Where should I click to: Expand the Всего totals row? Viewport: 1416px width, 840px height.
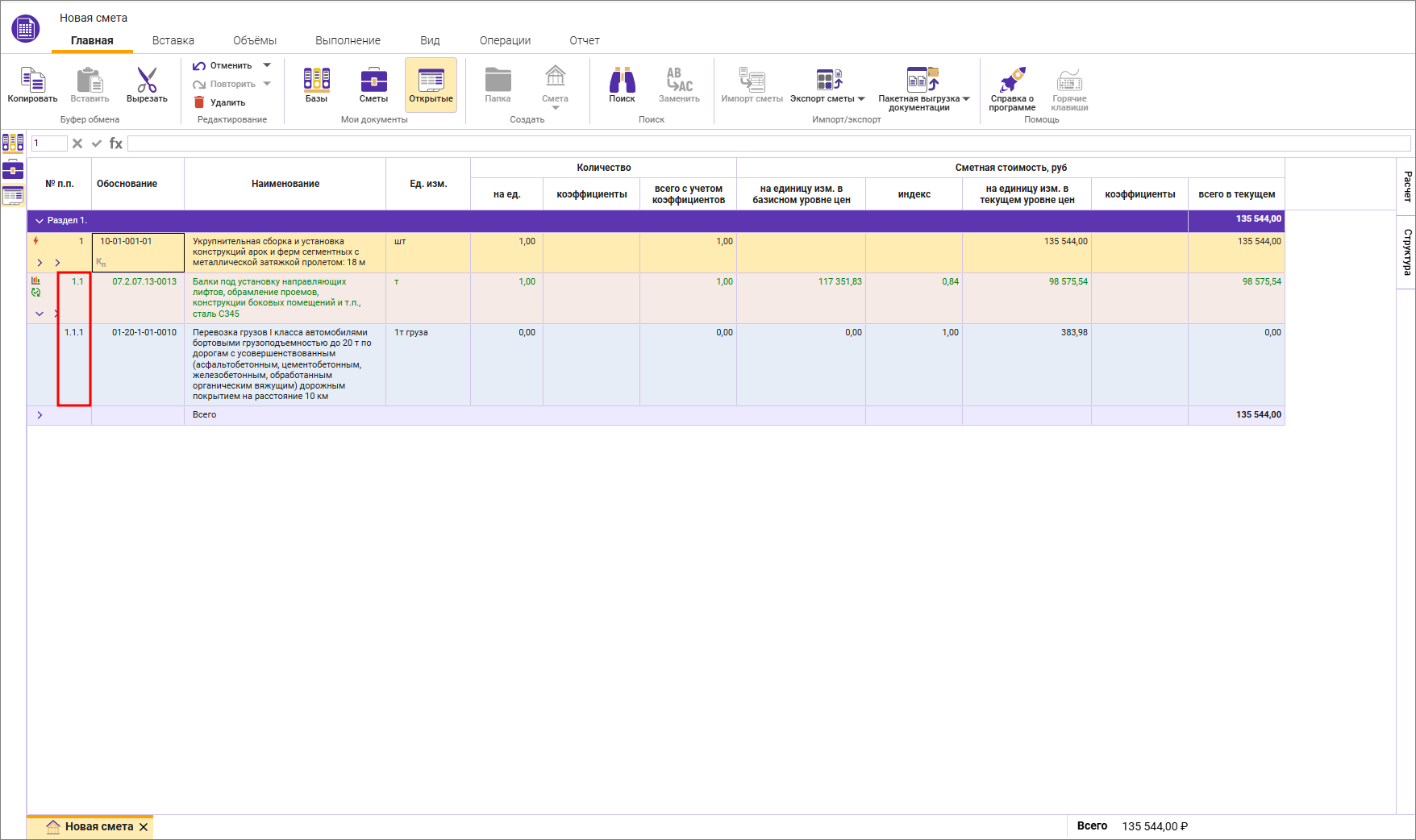click(x=40, y=415)
